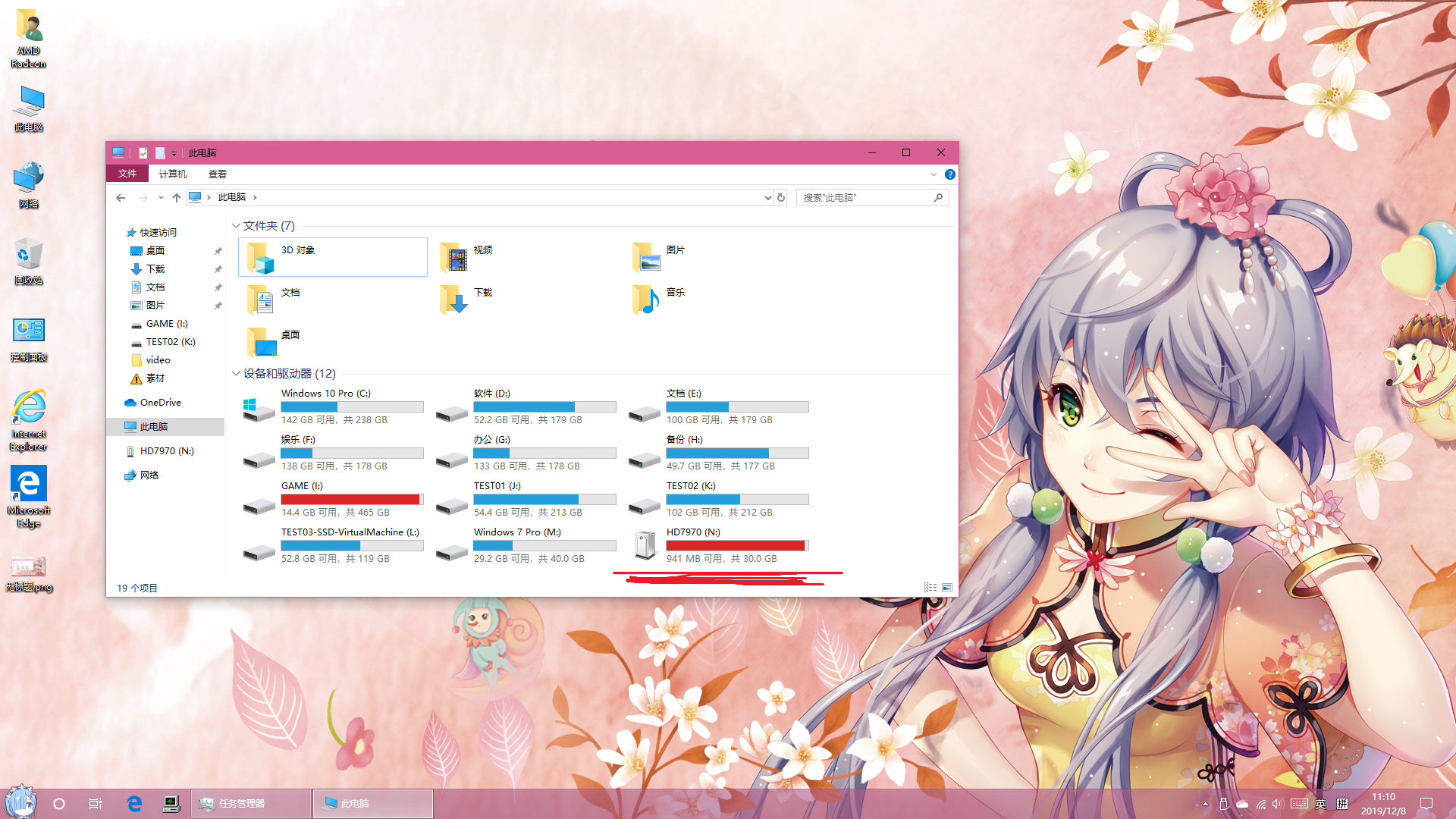Switch to details view layout icon
1456x819 pixels.
click(930, 587)
